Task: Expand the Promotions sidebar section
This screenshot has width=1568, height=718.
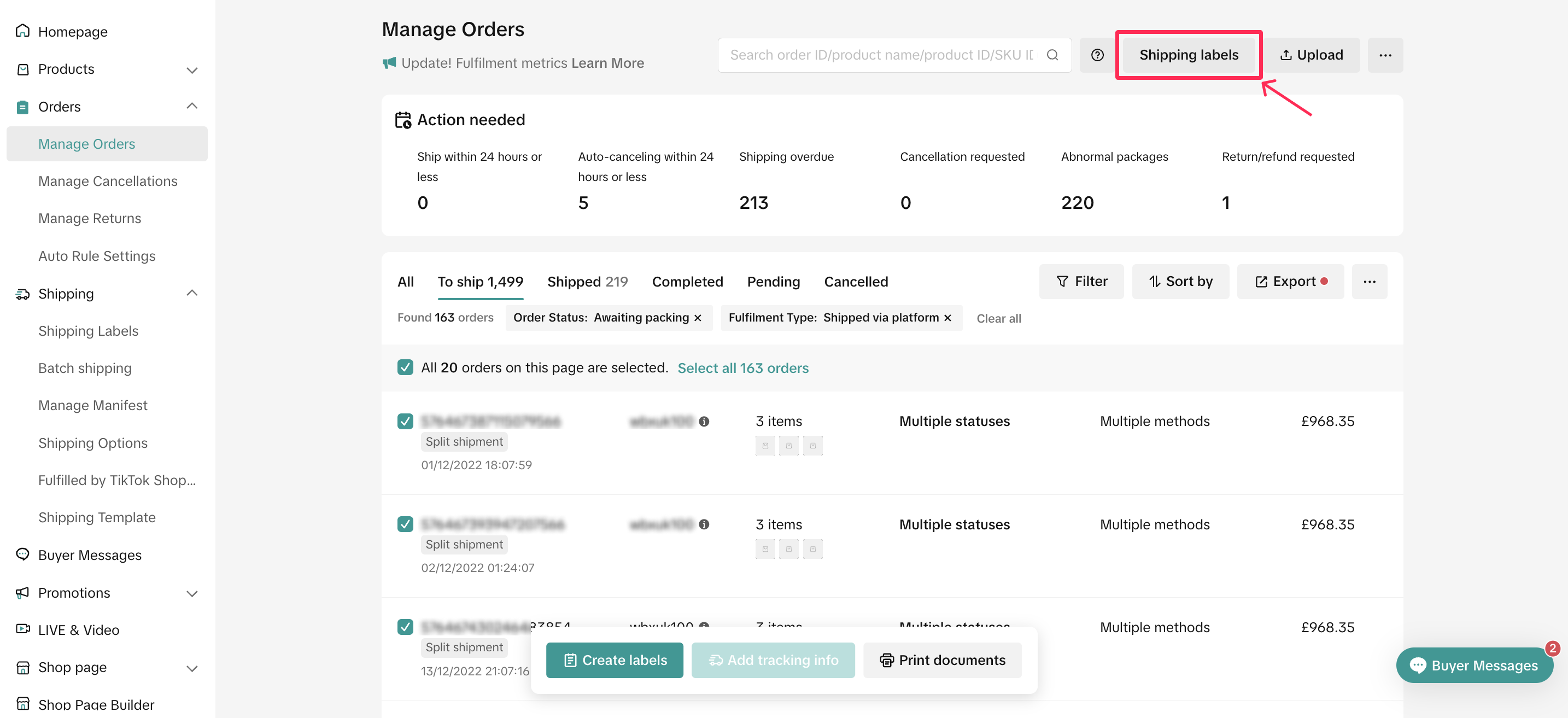Action: click(192, 593)
